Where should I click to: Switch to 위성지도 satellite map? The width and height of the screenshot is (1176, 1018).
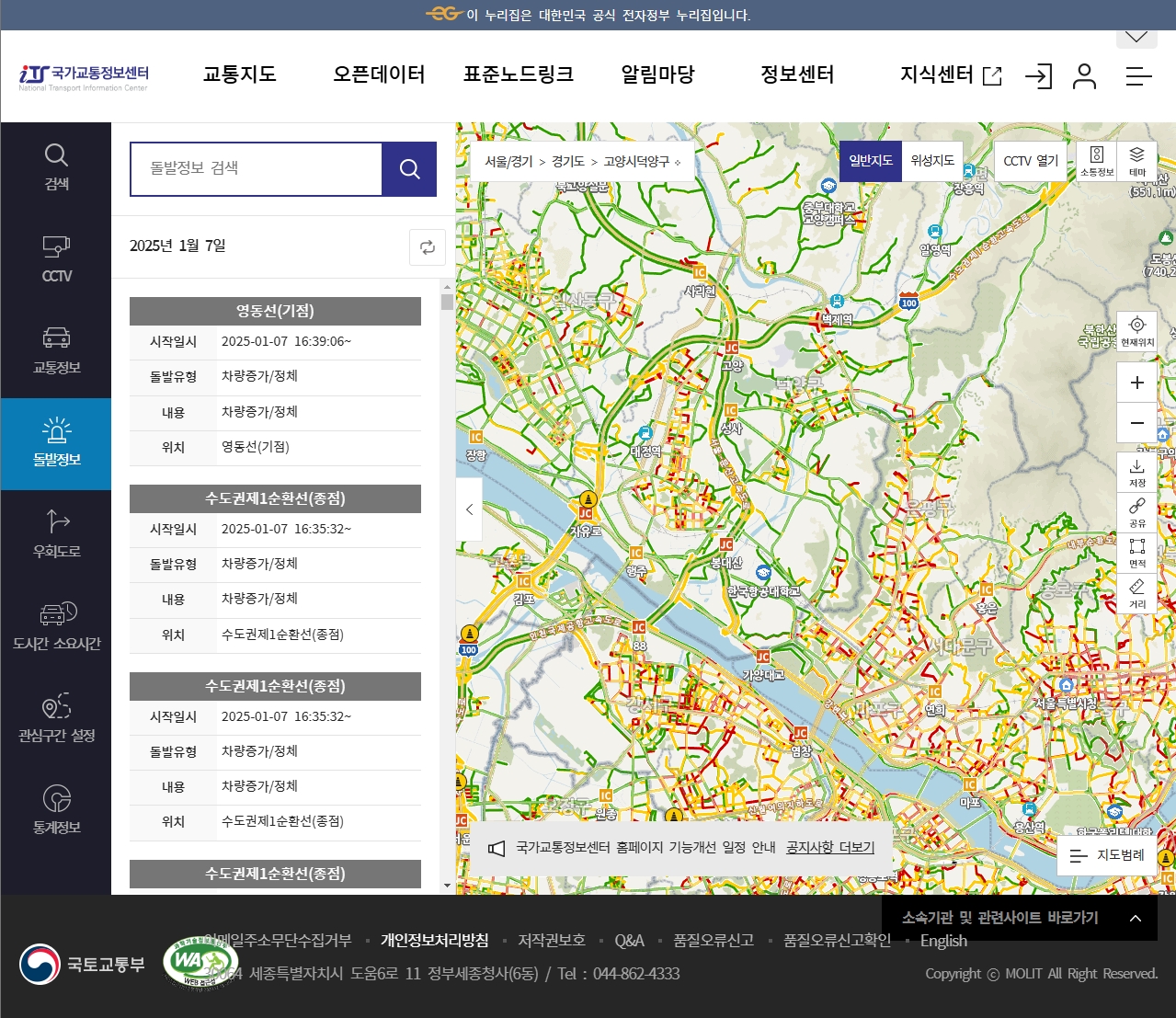[x=932, y=161]
